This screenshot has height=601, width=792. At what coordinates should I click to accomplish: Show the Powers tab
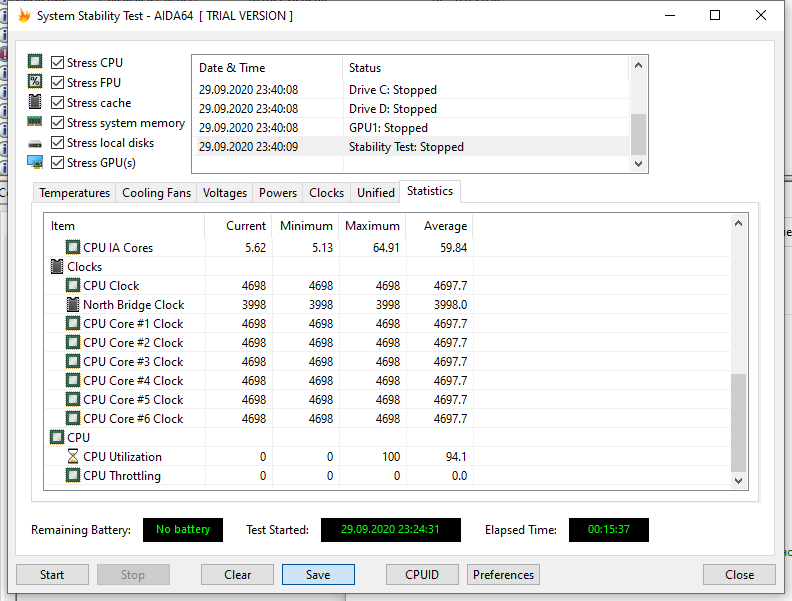(x=278, y=193)
